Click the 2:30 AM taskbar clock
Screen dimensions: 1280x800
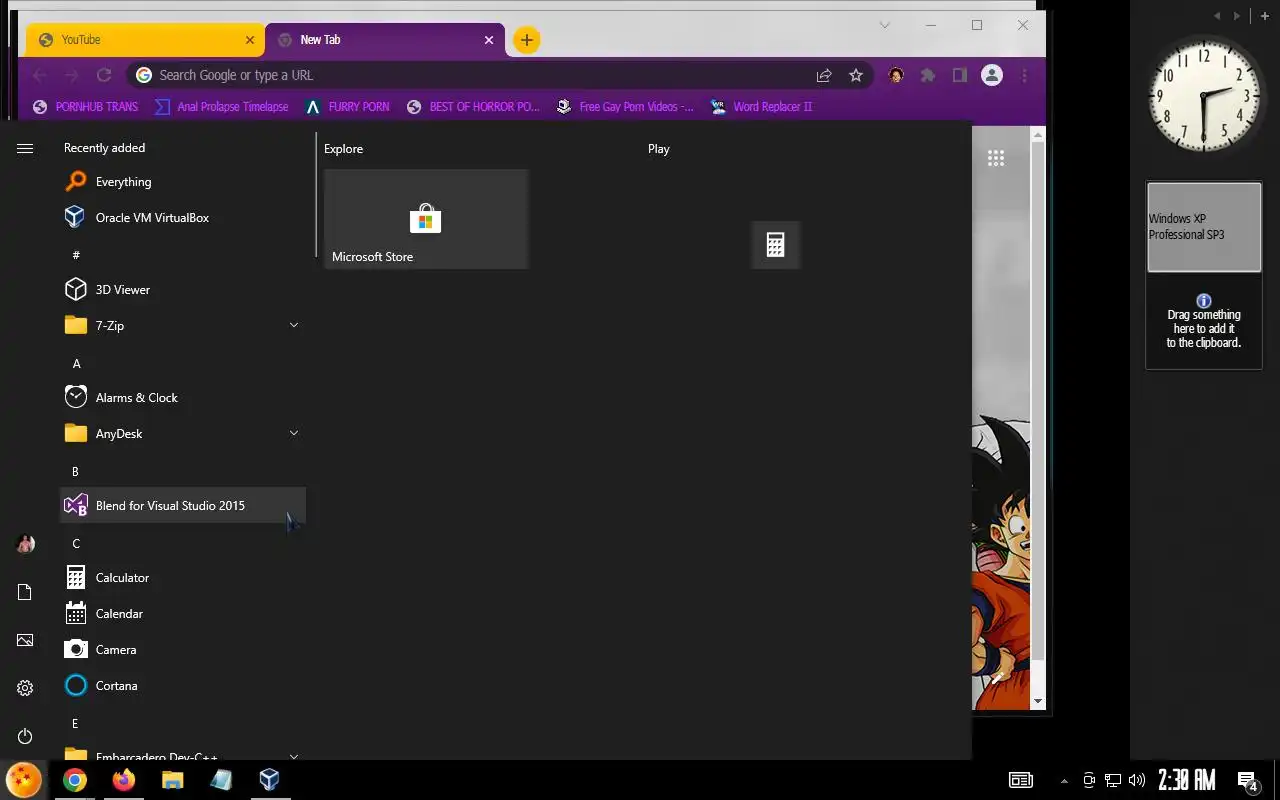[1187, 780]
